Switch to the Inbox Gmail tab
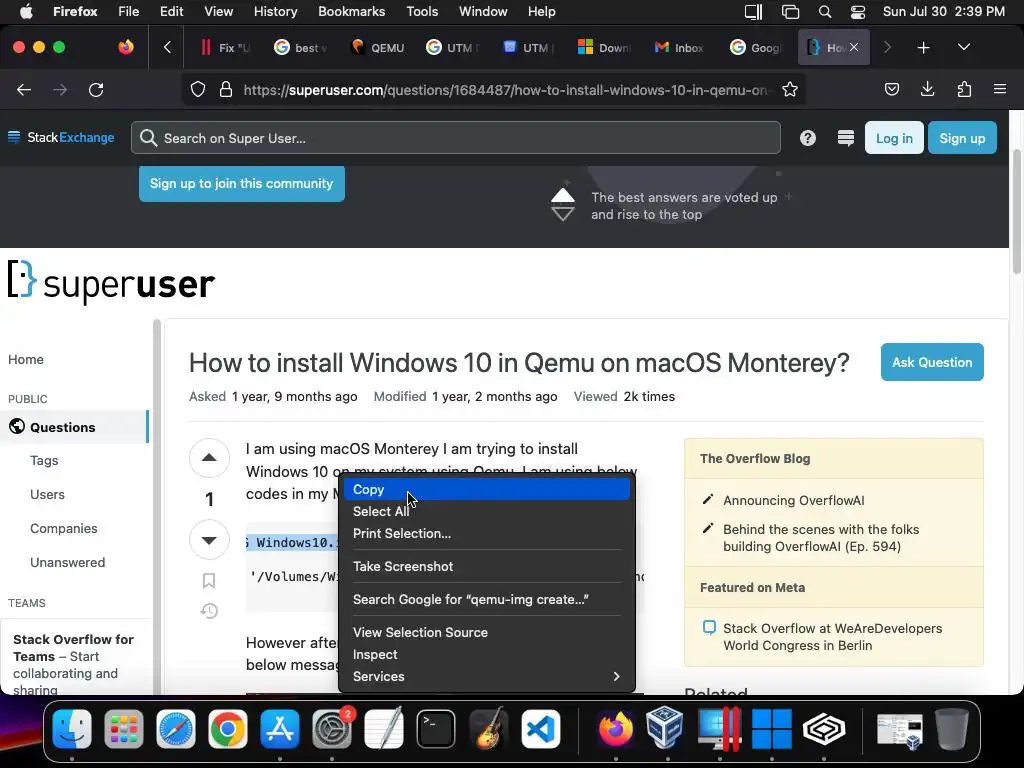Image resolution: width=1024 pixels, height=768 pixels. point(679,48)
